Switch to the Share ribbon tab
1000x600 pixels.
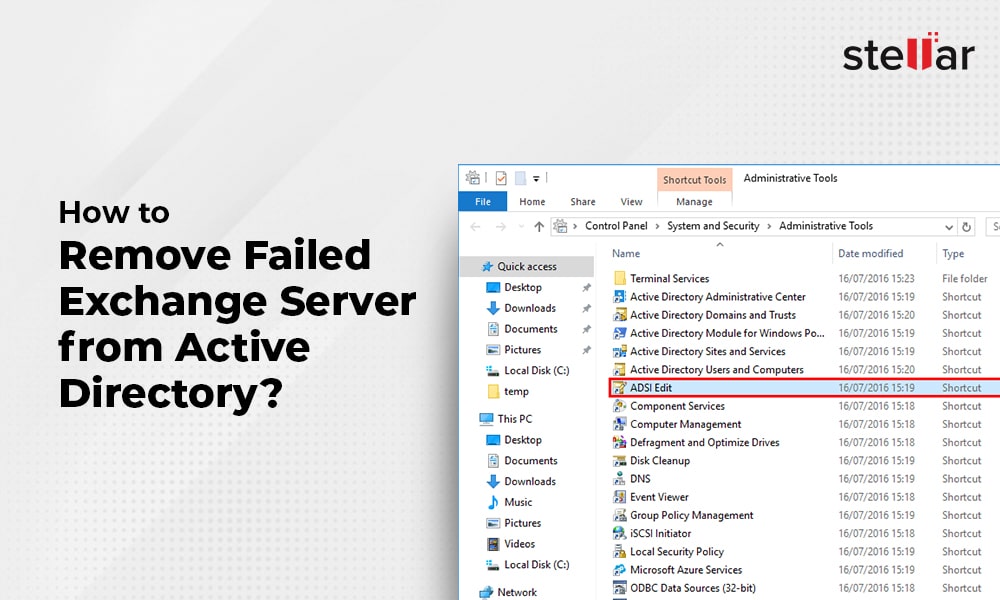coord(583,201)
